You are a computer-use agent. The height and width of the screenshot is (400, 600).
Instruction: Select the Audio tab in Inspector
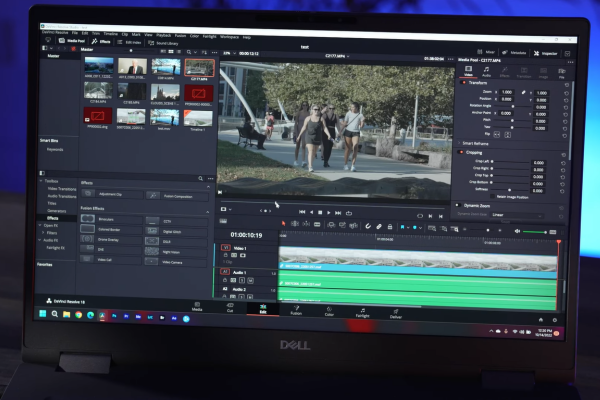coord(486,73)
